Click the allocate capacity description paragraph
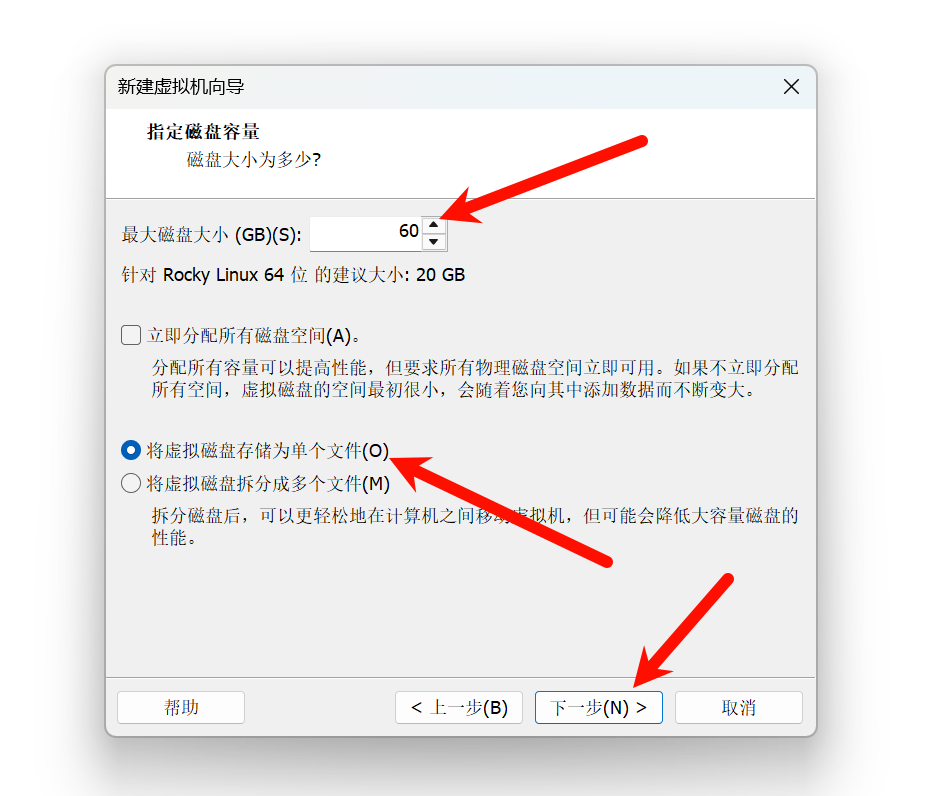Viewport: 951px width, 796px height. (475, 379)
